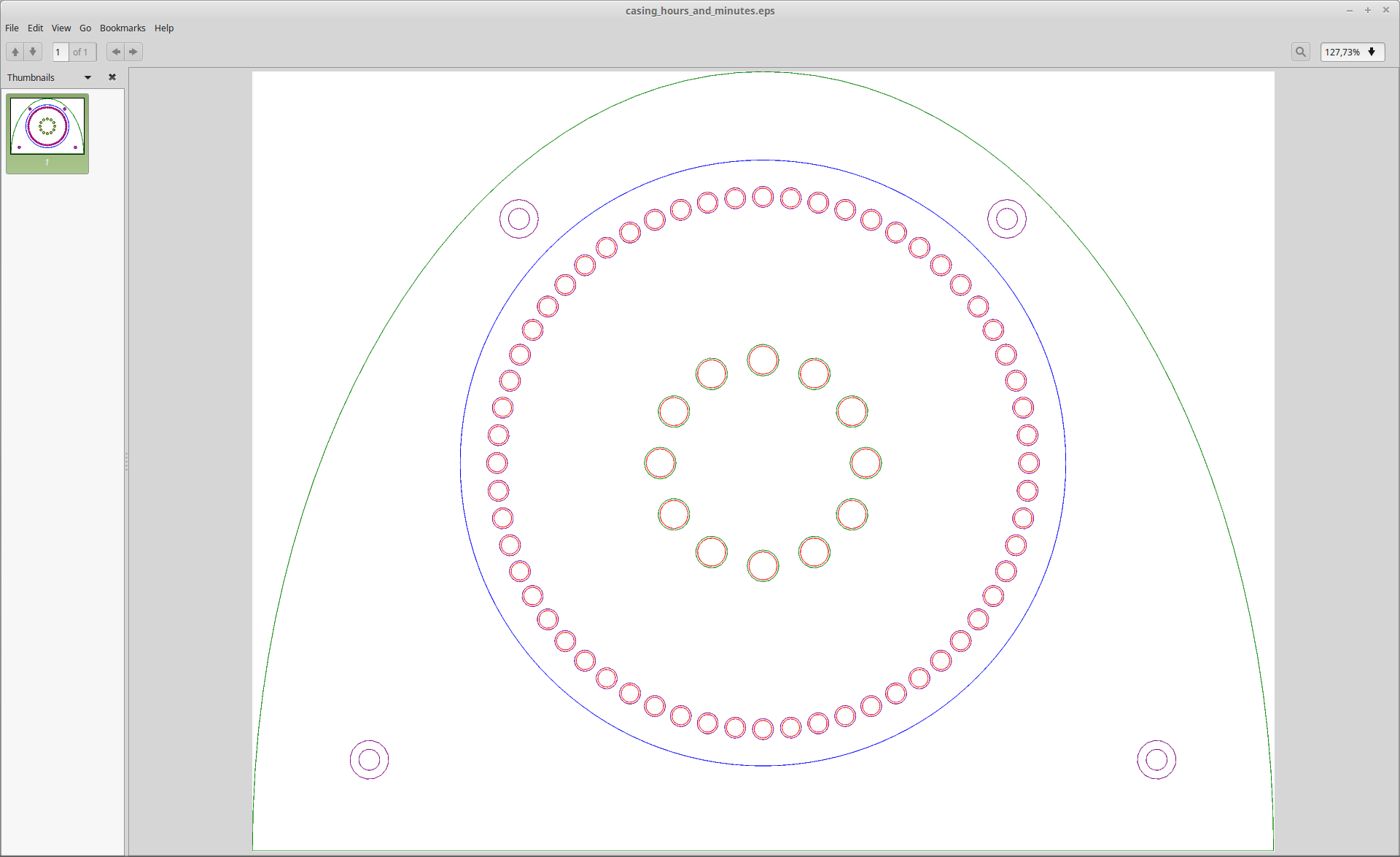Minimize the document viewer window
This screenshot has height=857, width=1400.
(1350, 10)
